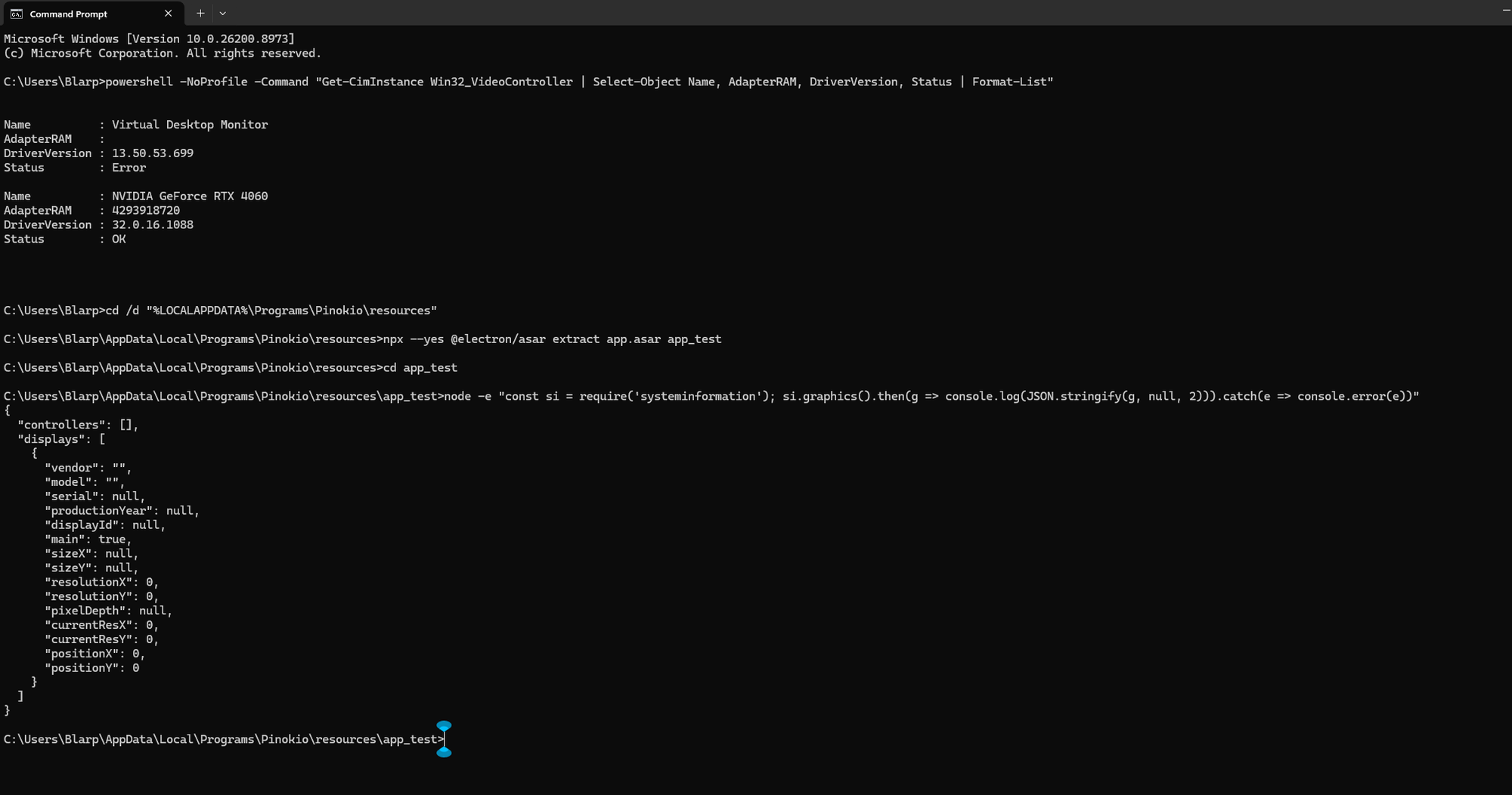Click the "displayId": null line
This screenshot has width=1512, height=795.
[x=105, y=525]
